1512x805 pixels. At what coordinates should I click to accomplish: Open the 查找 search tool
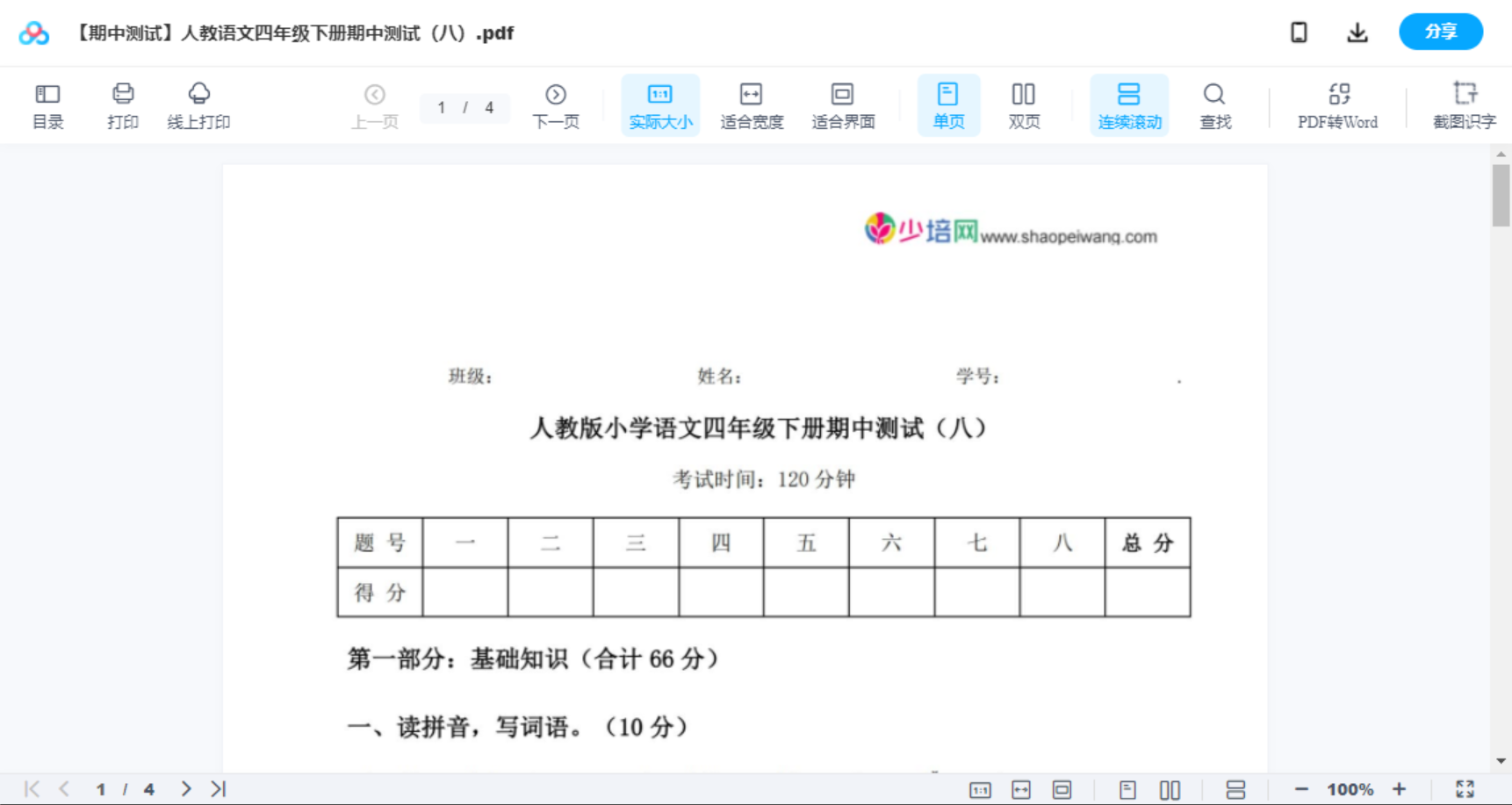(x=1214, y=104)
